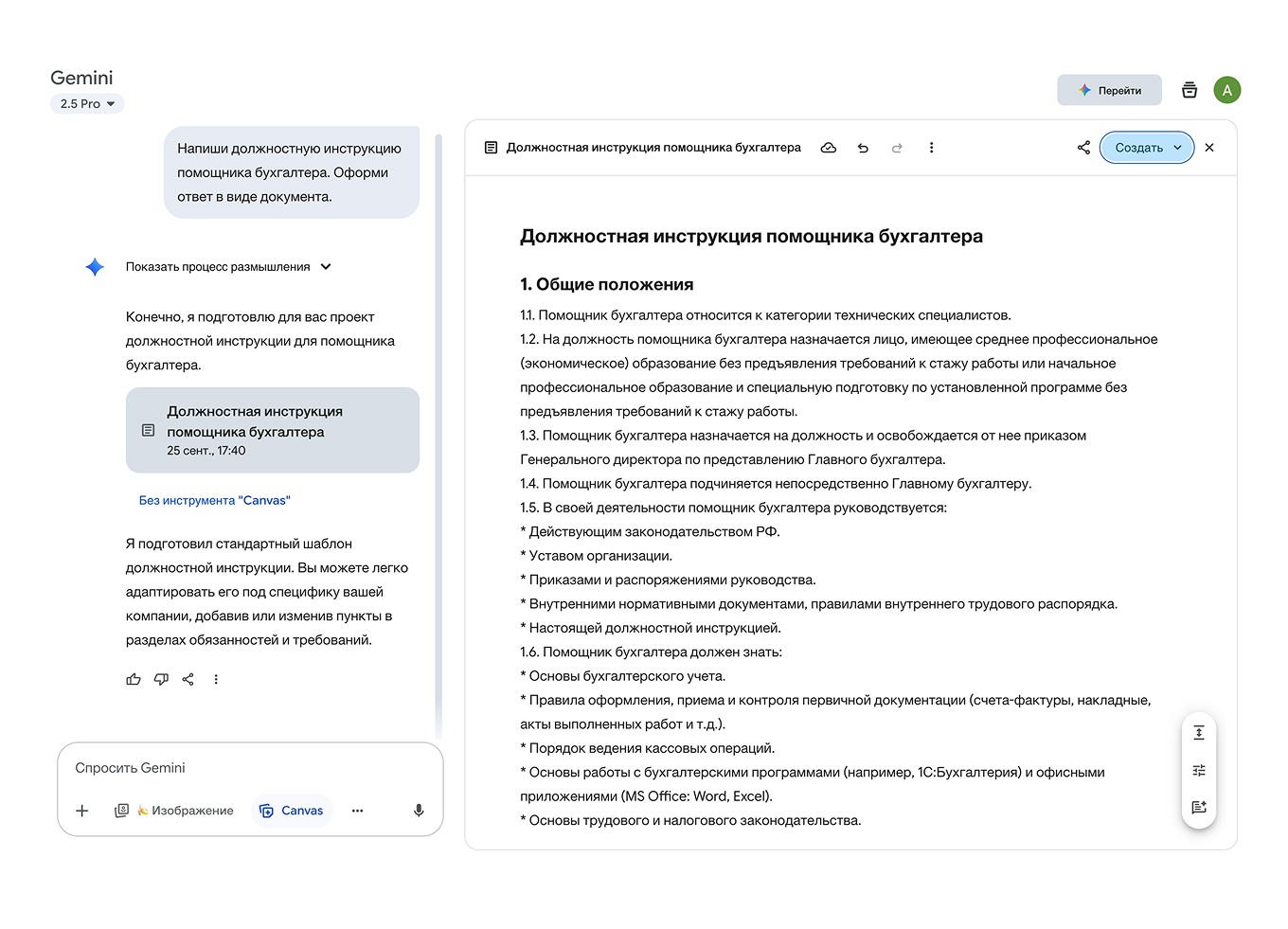This screenshot has height=929, width=1288.
Task: Give the response a thumbs down
Action: click(161, 679)
